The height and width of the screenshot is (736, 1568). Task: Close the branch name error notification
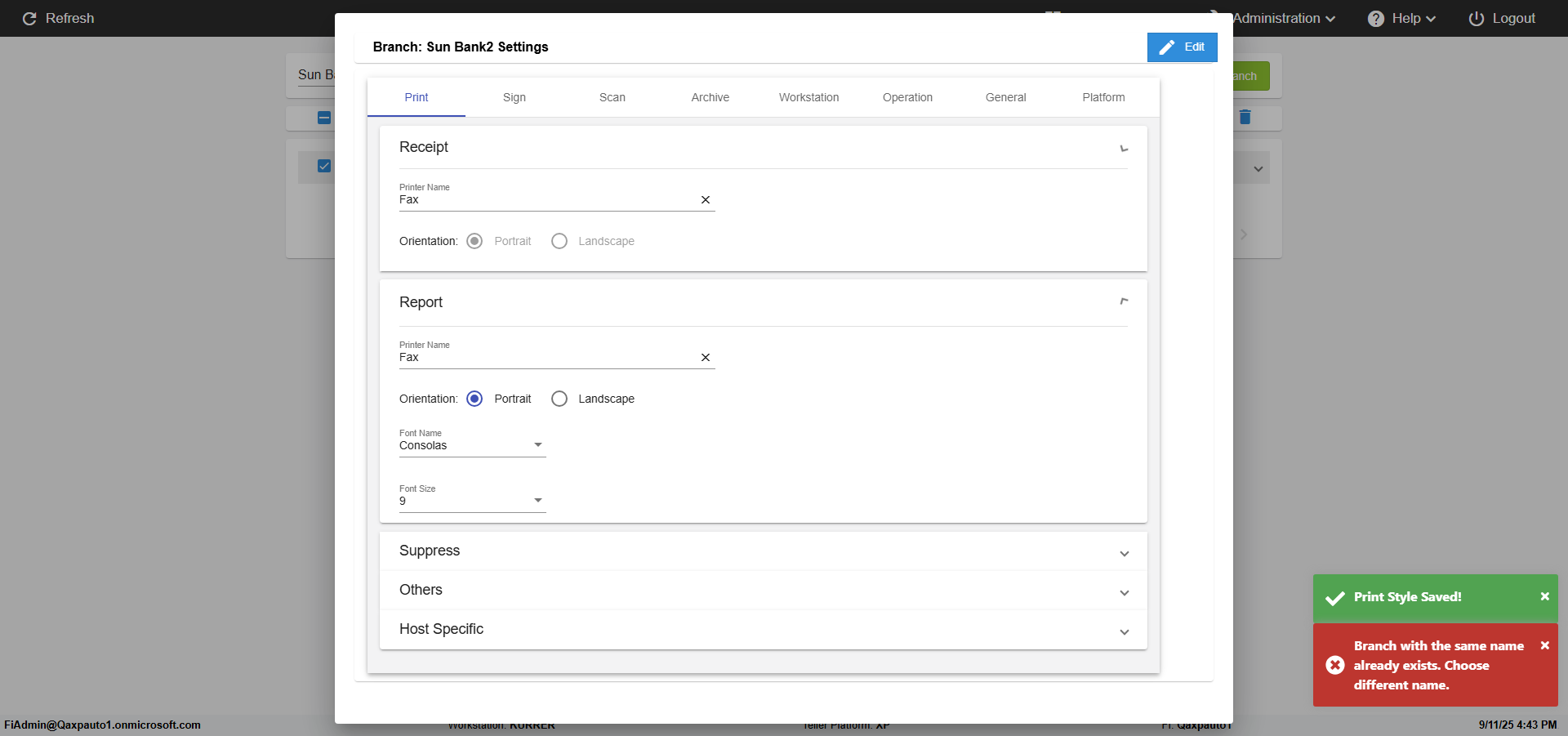pos(1544,646)
